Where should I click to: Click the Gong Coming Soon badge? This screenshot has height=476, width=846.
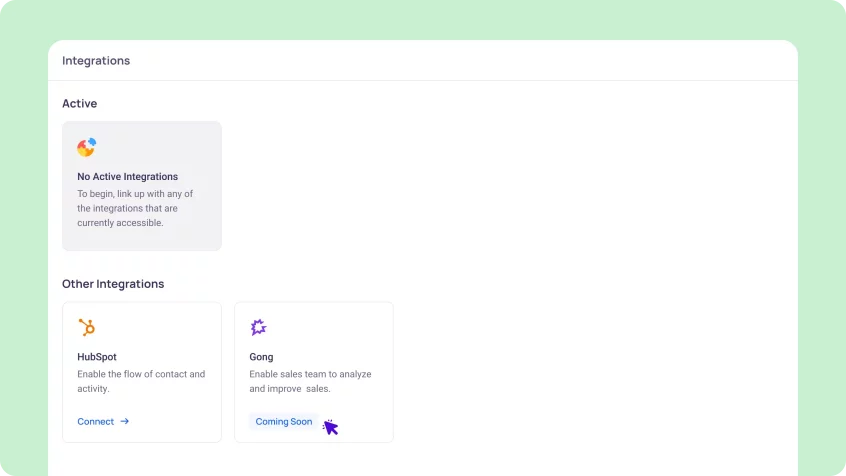[284, 421]
